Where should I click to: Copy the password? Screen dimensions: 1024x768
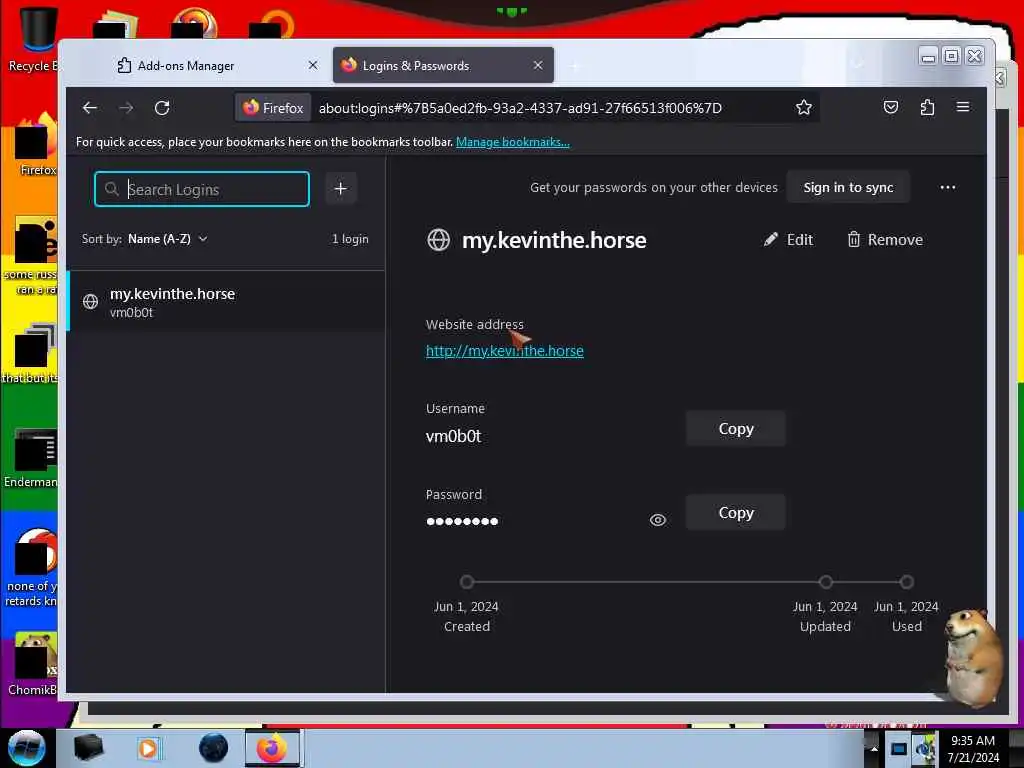click(735, 513)
